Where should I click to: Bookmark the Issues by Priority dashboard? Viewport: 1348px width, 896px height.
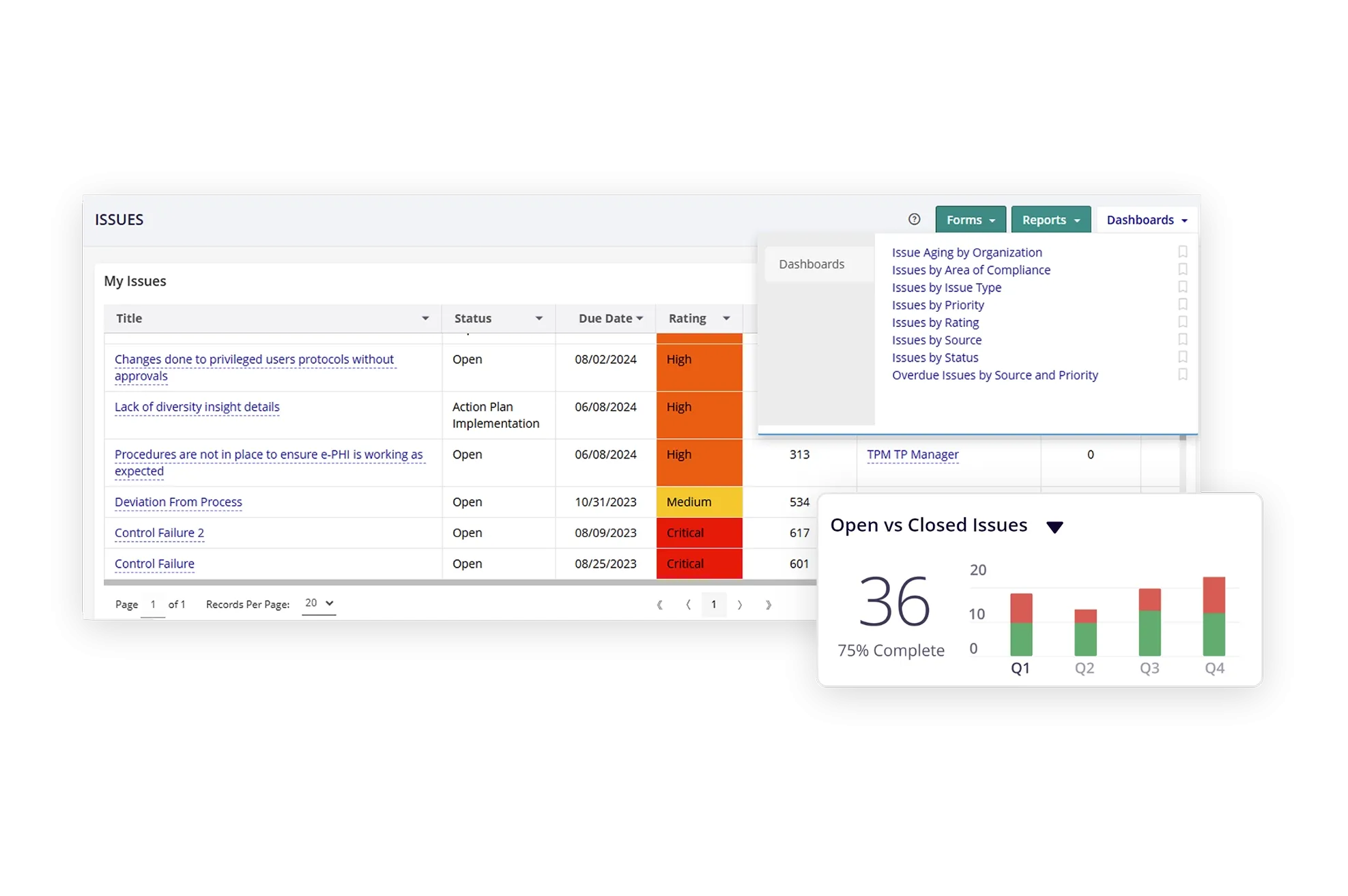[1183, 304]
